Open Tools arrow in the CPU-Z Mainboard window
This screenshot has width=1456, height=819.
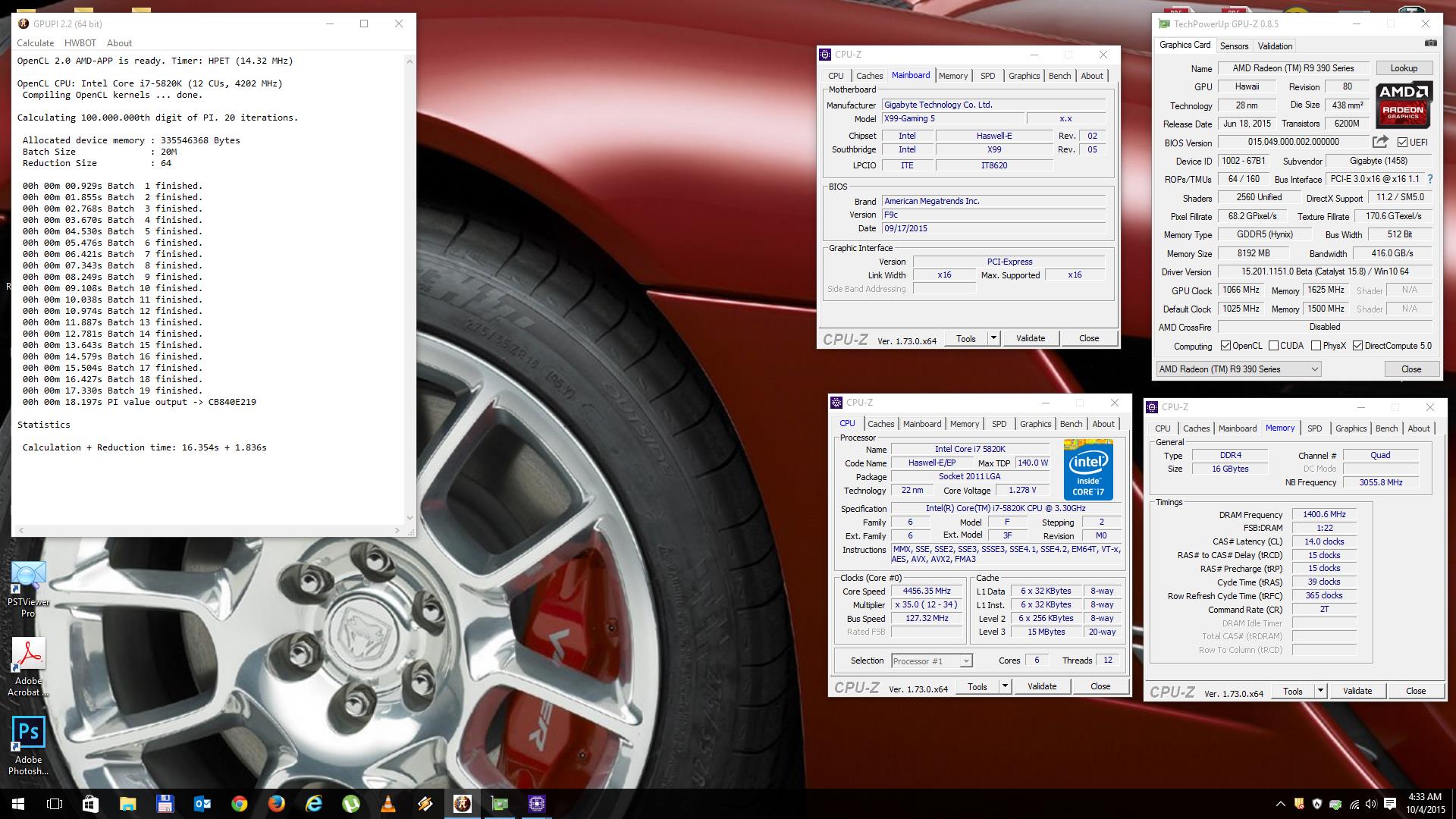993,338
